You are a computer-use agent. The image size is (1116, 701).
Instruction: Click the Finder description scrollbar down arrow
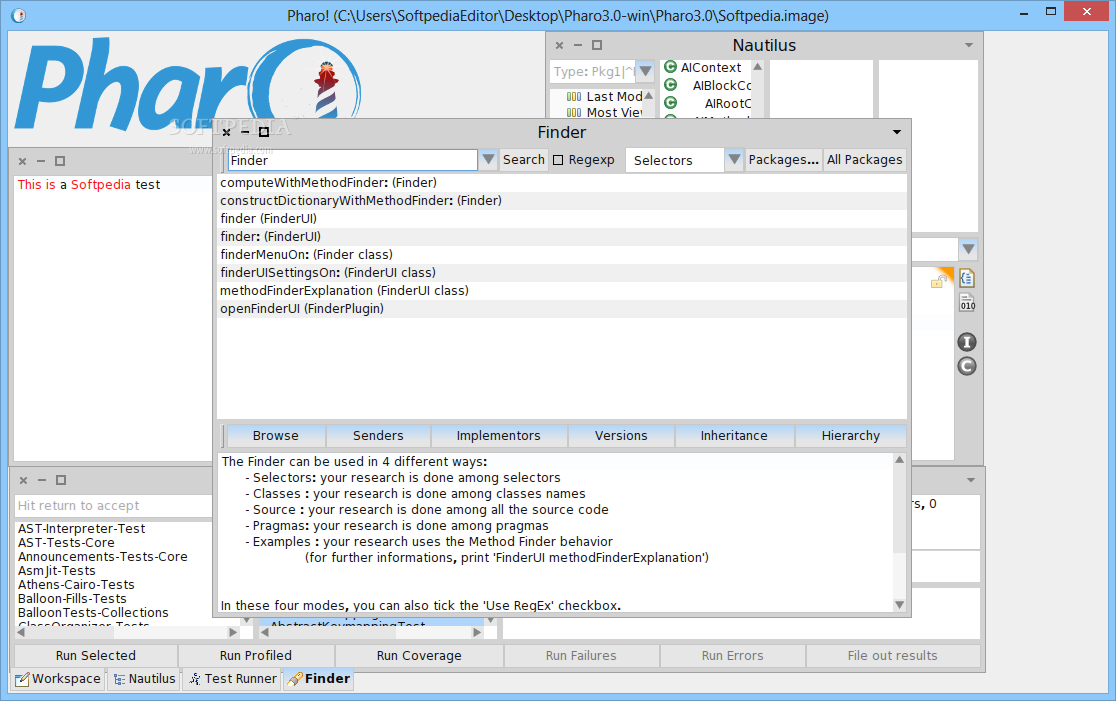900,605
